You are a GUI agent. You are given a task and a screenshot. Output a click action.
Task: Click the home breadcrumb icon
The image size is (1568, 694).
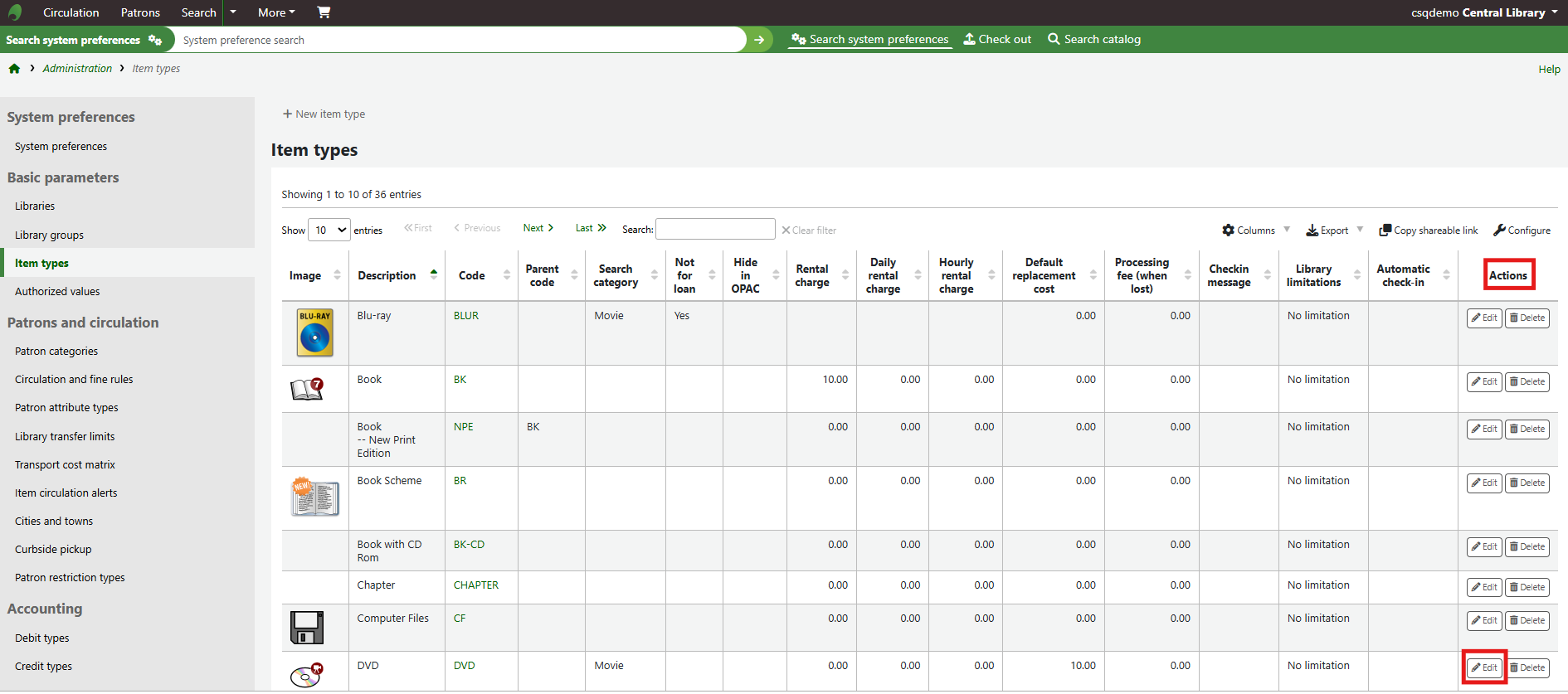pyautogui.click(x=14, y=69)
